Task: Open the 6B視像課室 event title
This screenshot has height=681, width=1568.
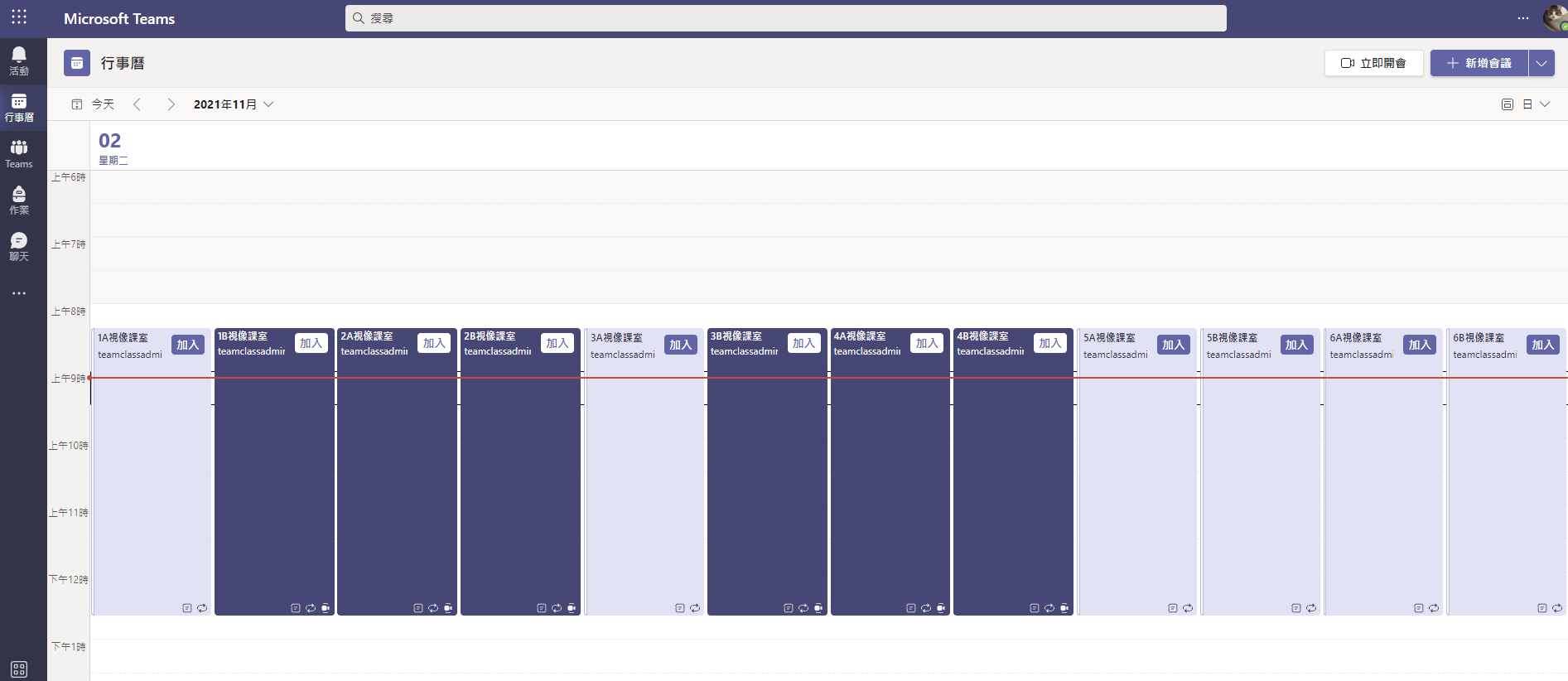Action: (1479, 338)
